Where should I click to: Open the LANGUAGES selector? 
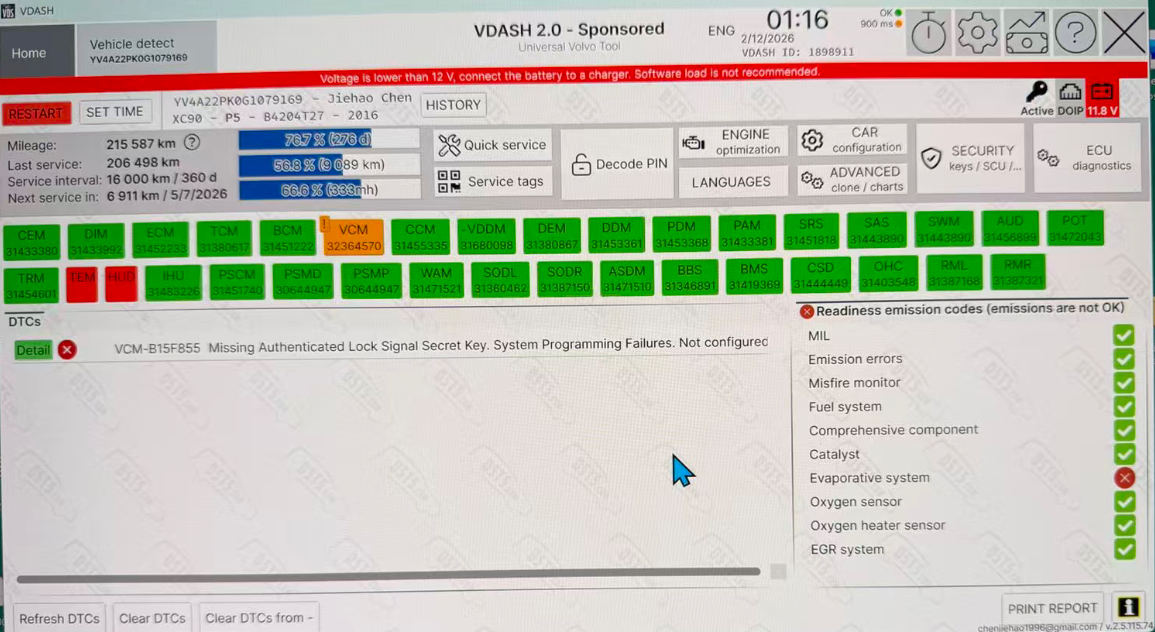731,182
